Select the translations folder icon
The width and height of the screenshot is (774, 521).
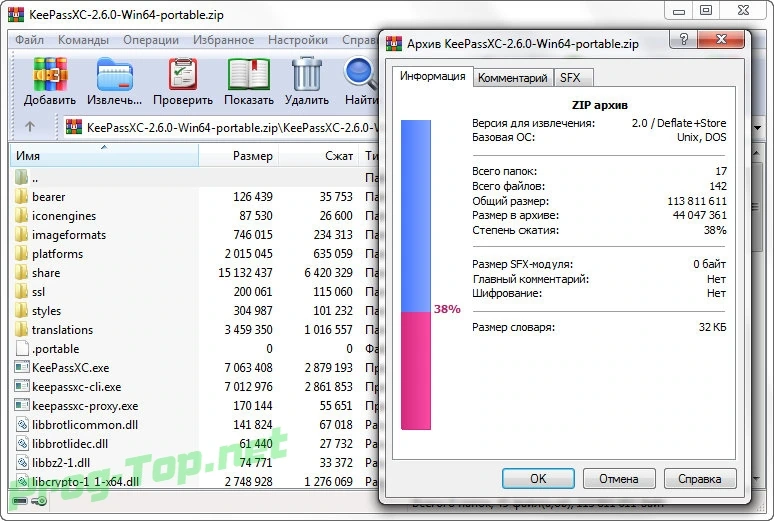(x=21, y=329)
